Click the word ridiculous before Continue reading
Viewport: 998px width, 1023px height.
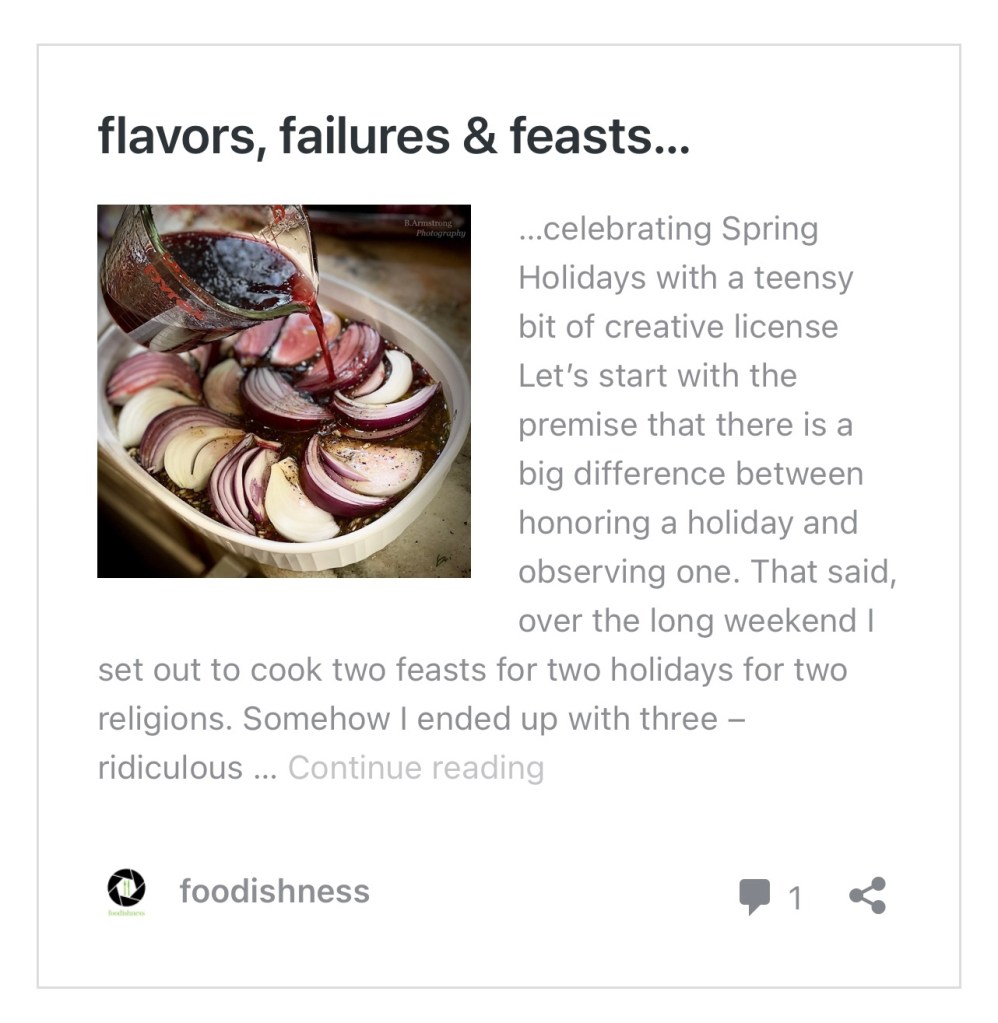click(170, 768)
